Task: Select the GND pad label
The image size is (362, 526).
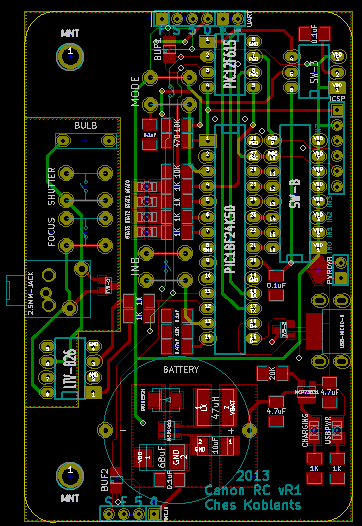Action: pyautogui.click(x=176, y=458)
